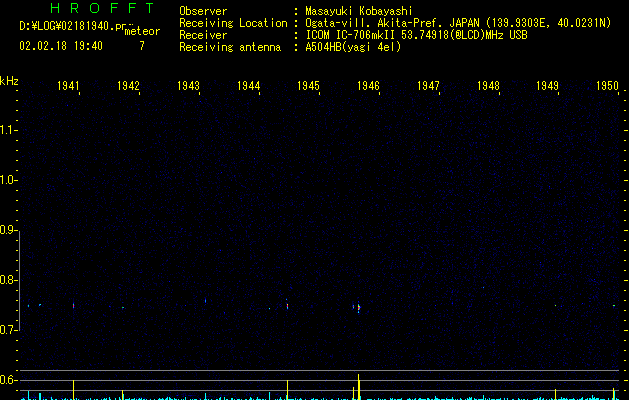
Task: Click time axis label 1944
Action: [248, 86]
